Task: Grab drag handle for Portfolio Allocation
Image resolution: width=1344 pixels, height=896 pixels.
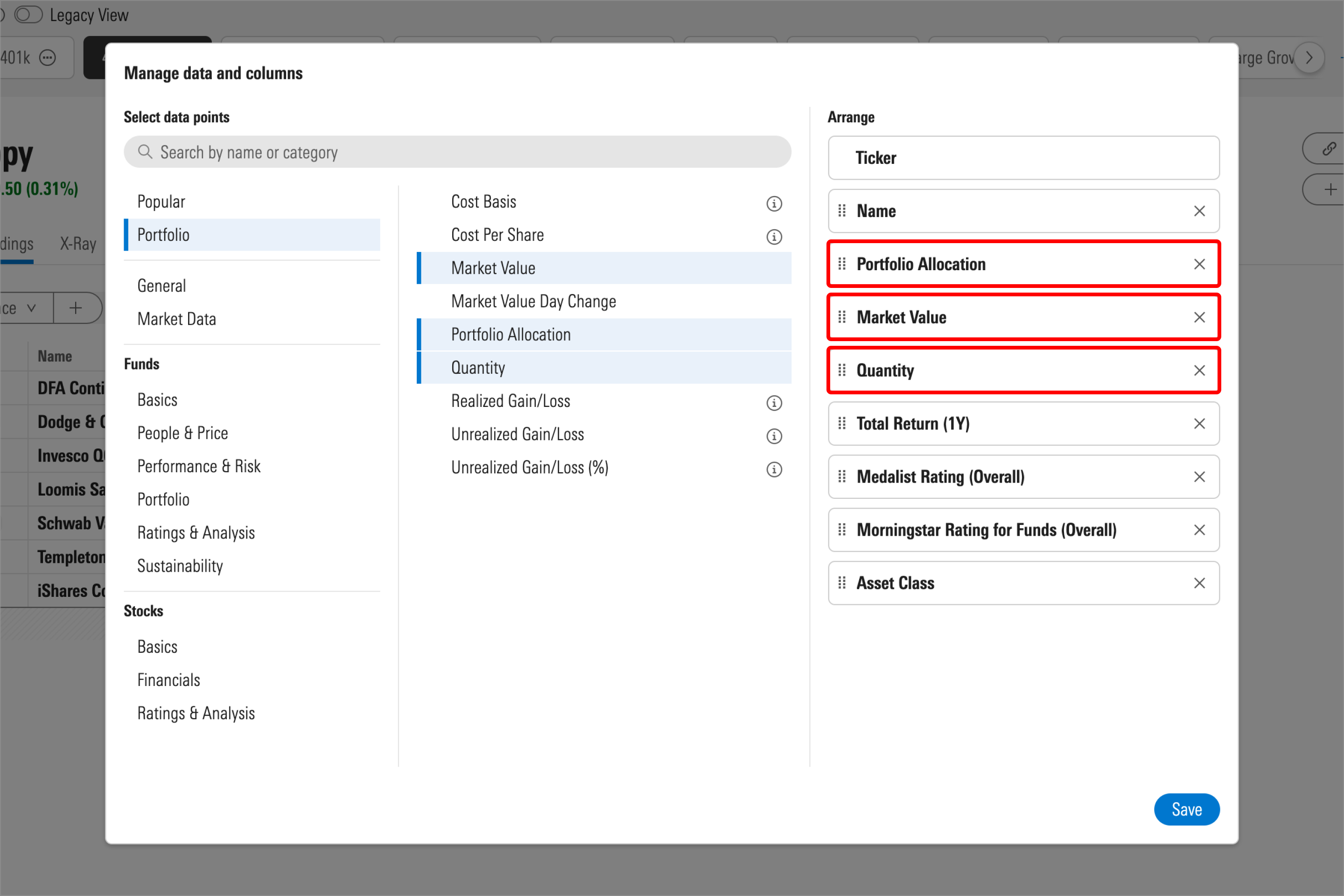Action: [x=842, y=264]
